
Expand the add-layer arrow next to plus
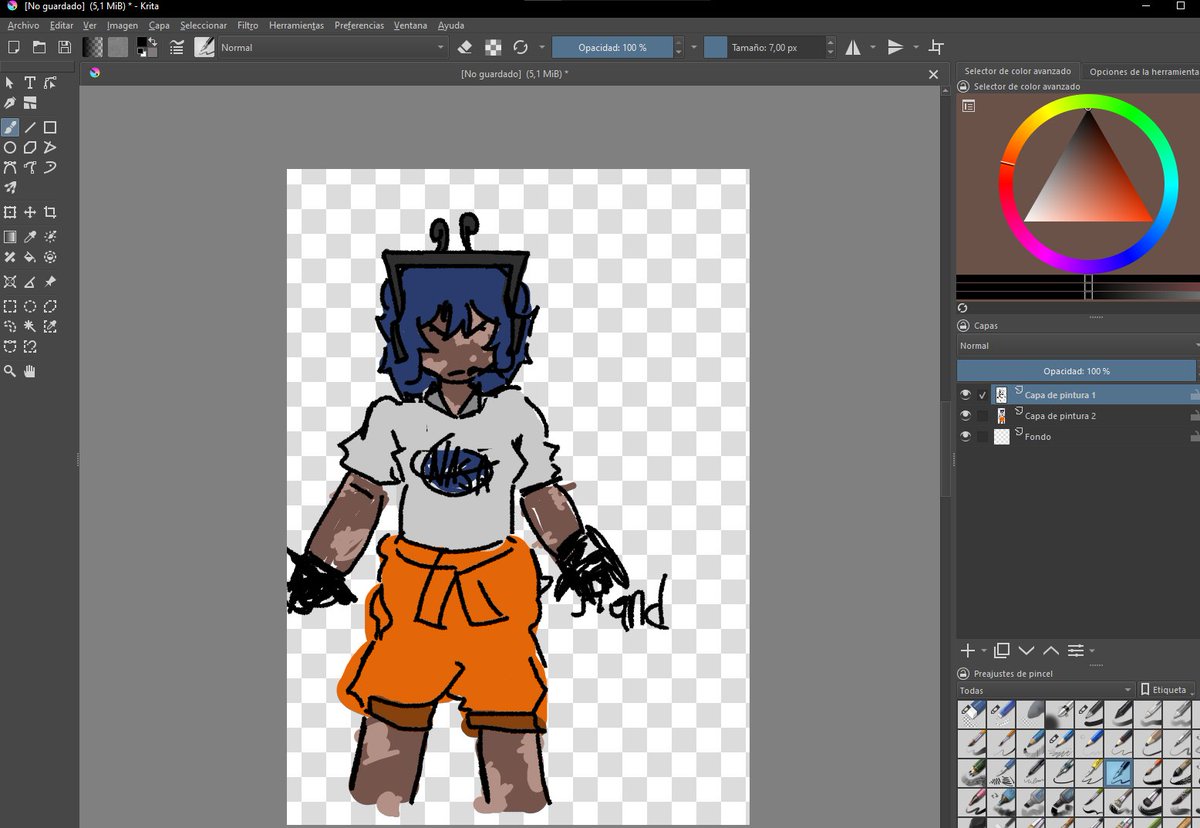984,651
